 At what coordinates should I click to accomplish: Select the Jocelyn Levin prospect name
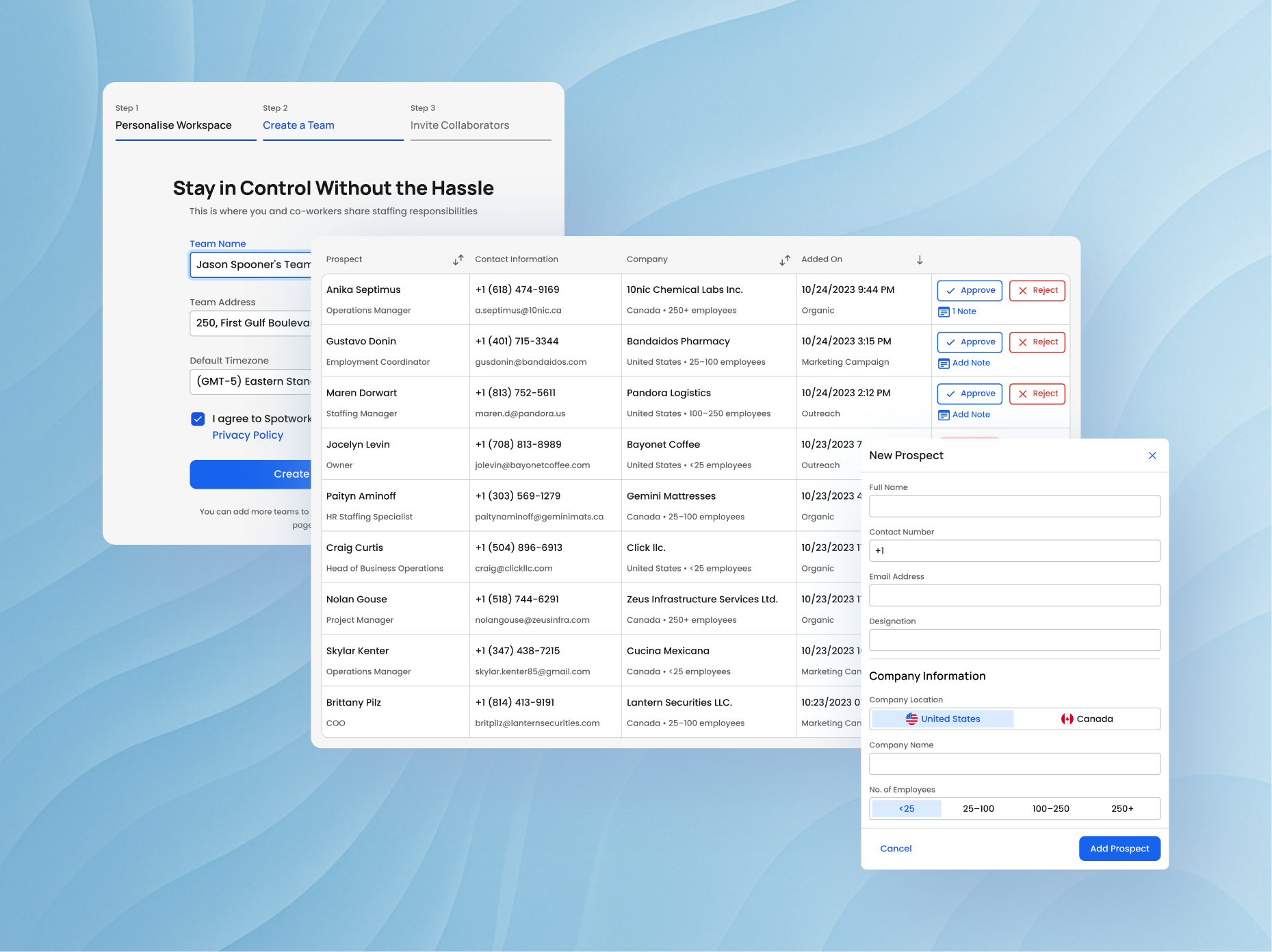358,445
